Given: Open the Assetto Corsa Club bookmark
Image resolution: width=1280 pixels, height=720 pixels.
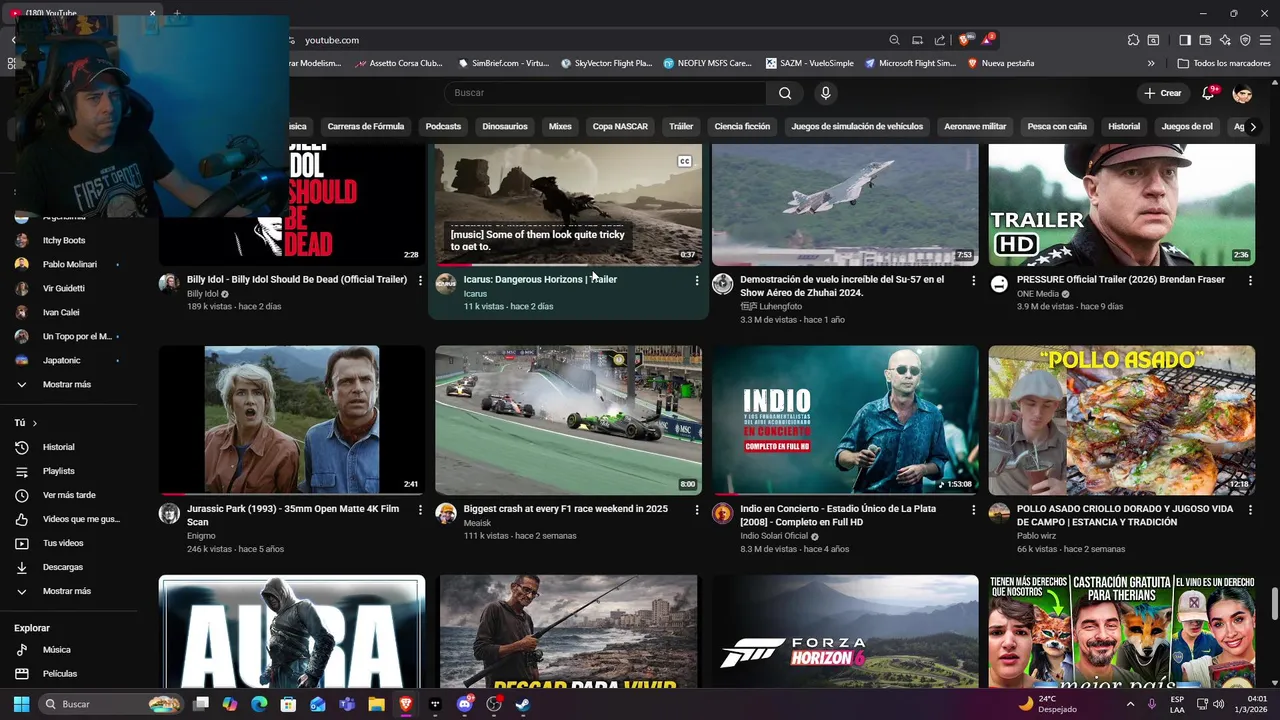Looking at the screenshot, I should 398,63.
